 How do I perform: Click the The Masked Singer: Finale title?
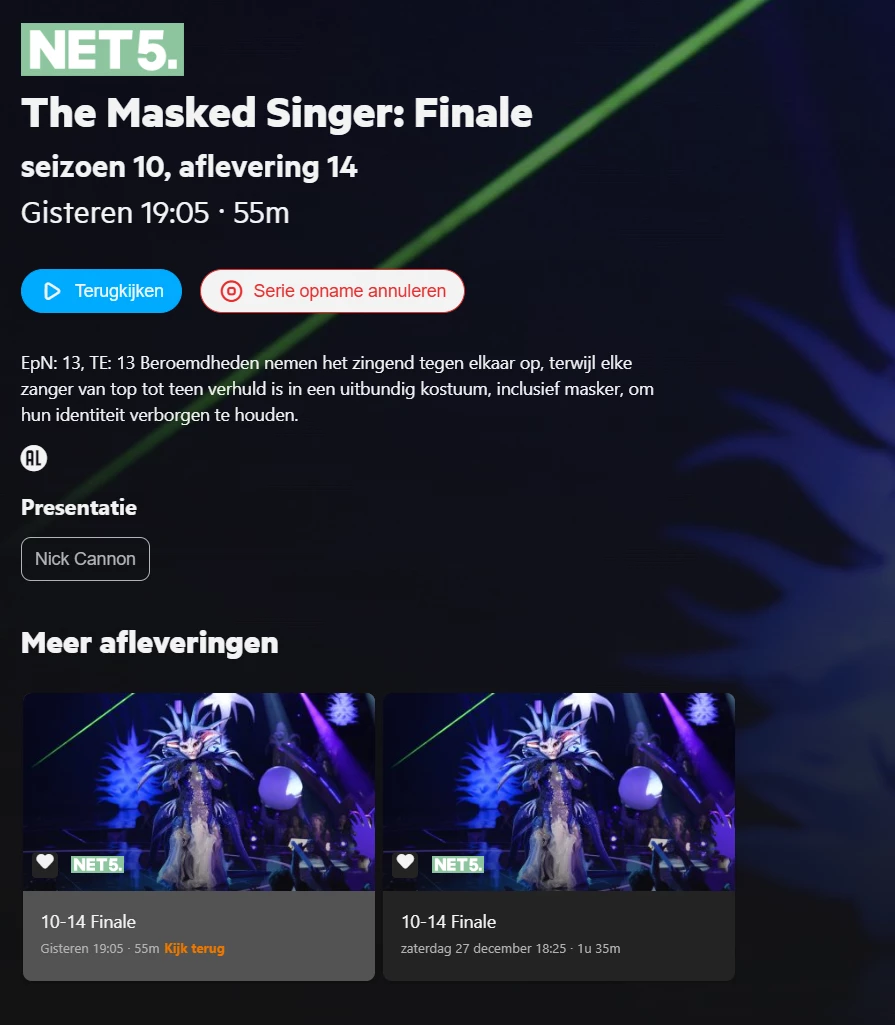point(277,112)
